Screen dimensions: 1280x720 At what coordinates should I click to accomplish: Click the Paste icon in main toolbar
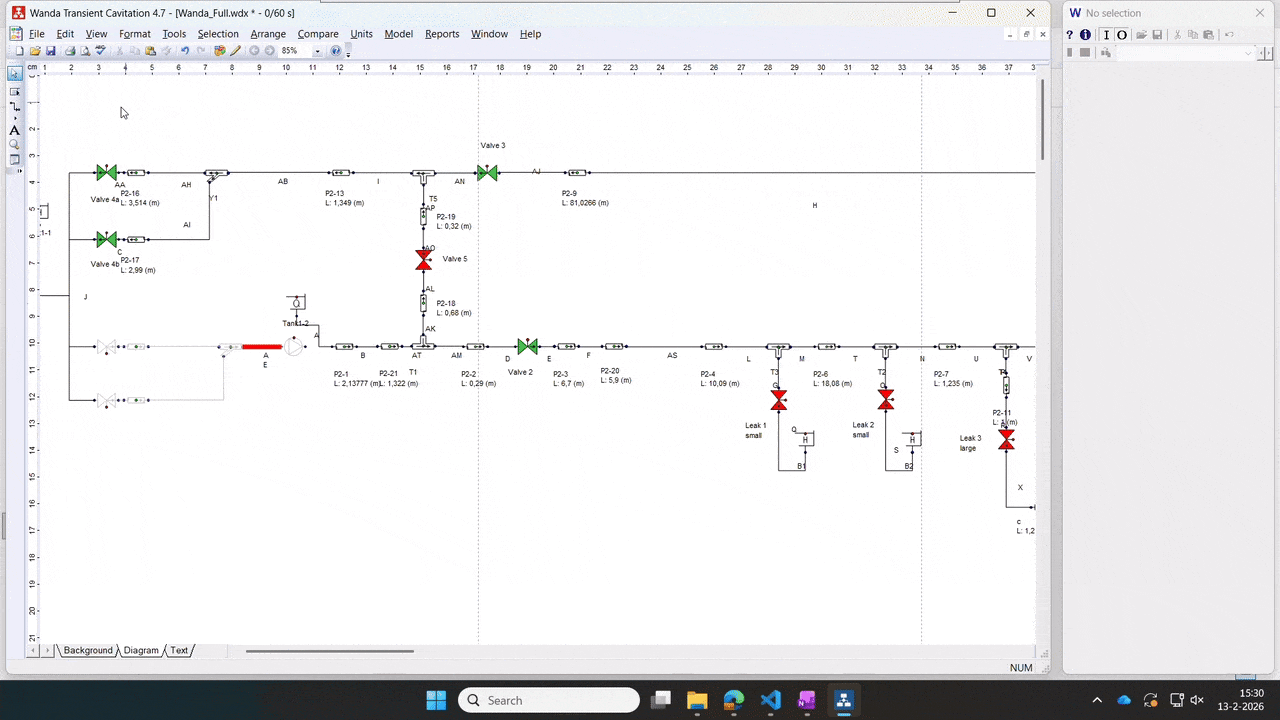pyautogui.click(x=150, y=51)
